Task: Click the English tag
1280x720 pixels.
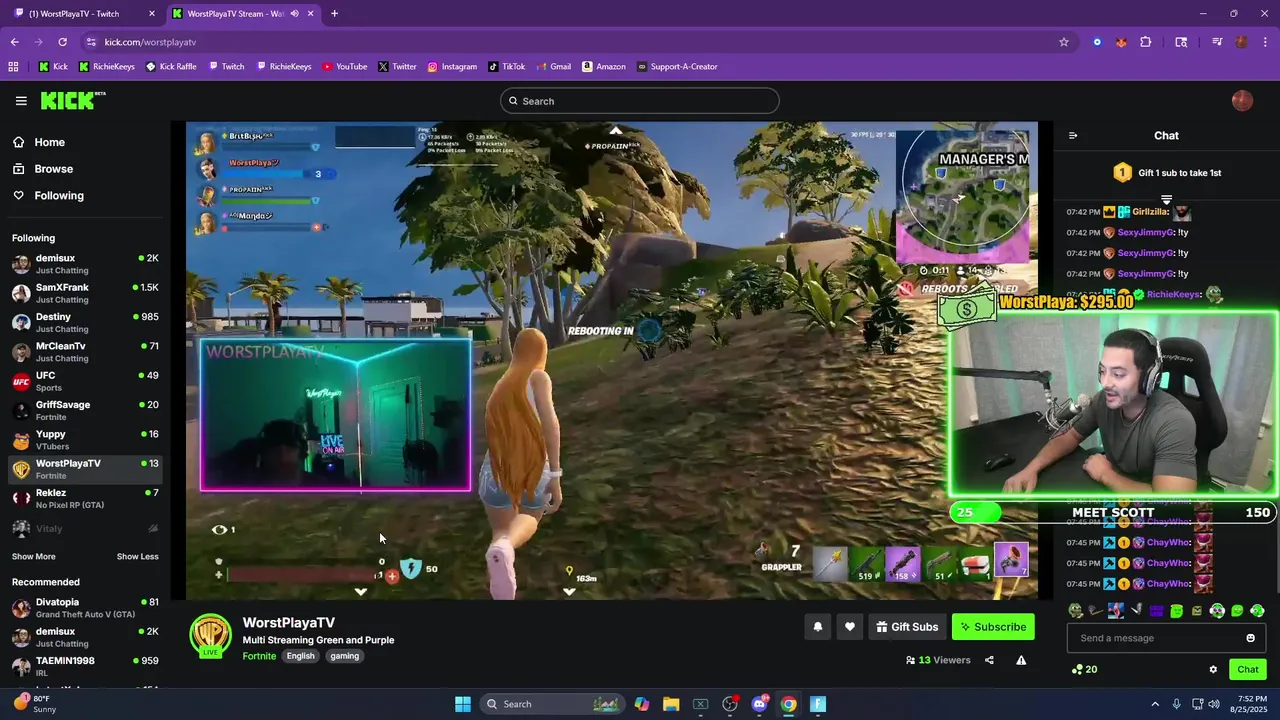Action: coord(300,656)
